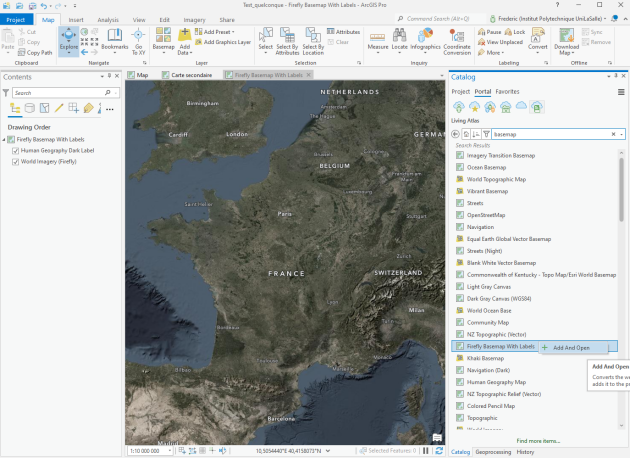
Task: Click Add Graphics Layer button
Action: pos(223,42)
